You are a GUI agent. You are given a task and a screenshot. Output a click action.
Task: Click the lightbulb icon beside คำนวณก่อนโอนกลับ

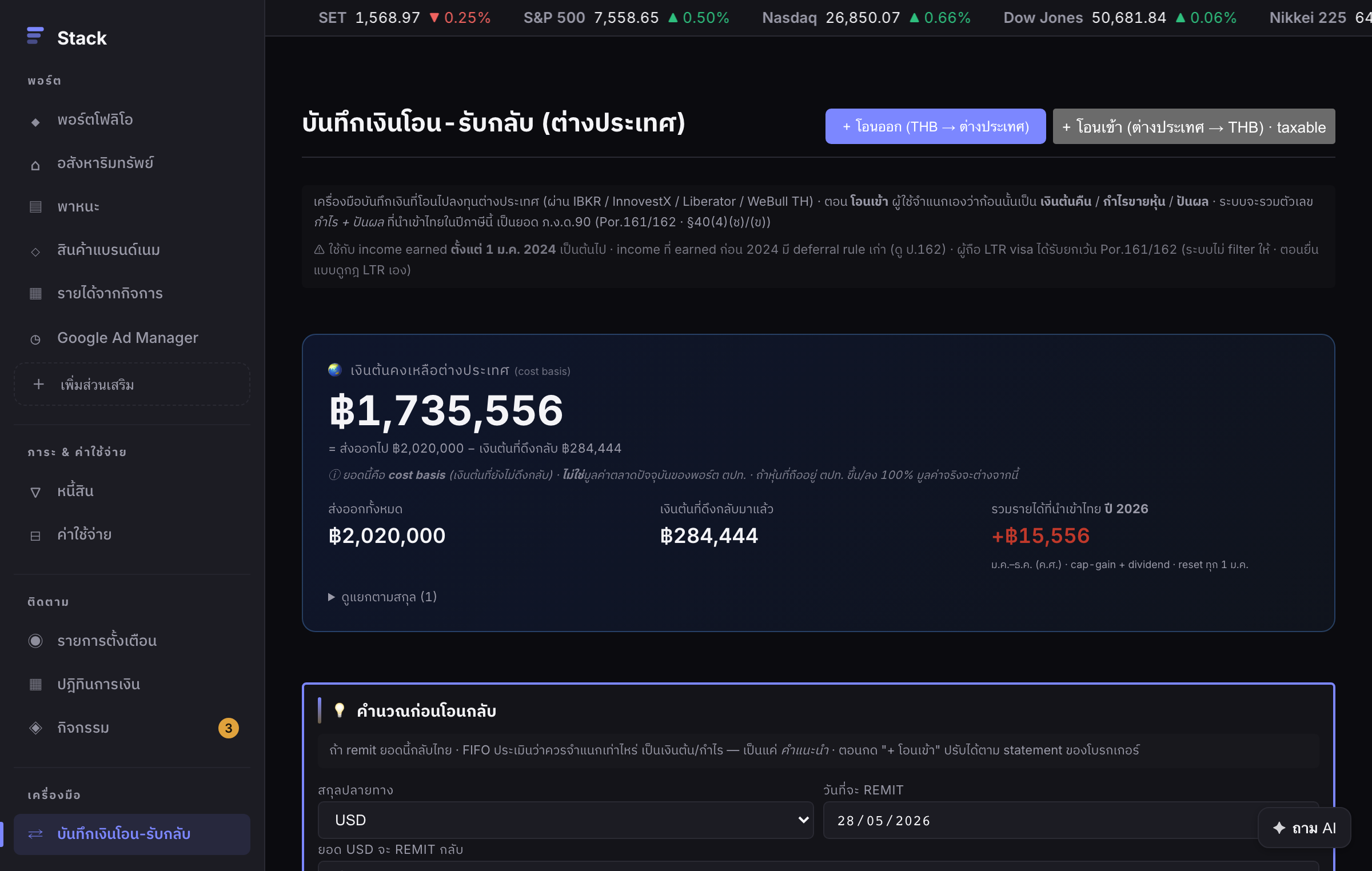[340, 710]
